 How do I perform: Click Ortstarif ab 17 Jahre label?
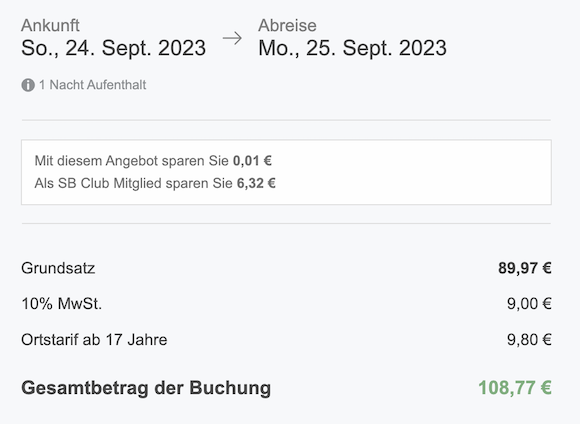coord(94,340)
